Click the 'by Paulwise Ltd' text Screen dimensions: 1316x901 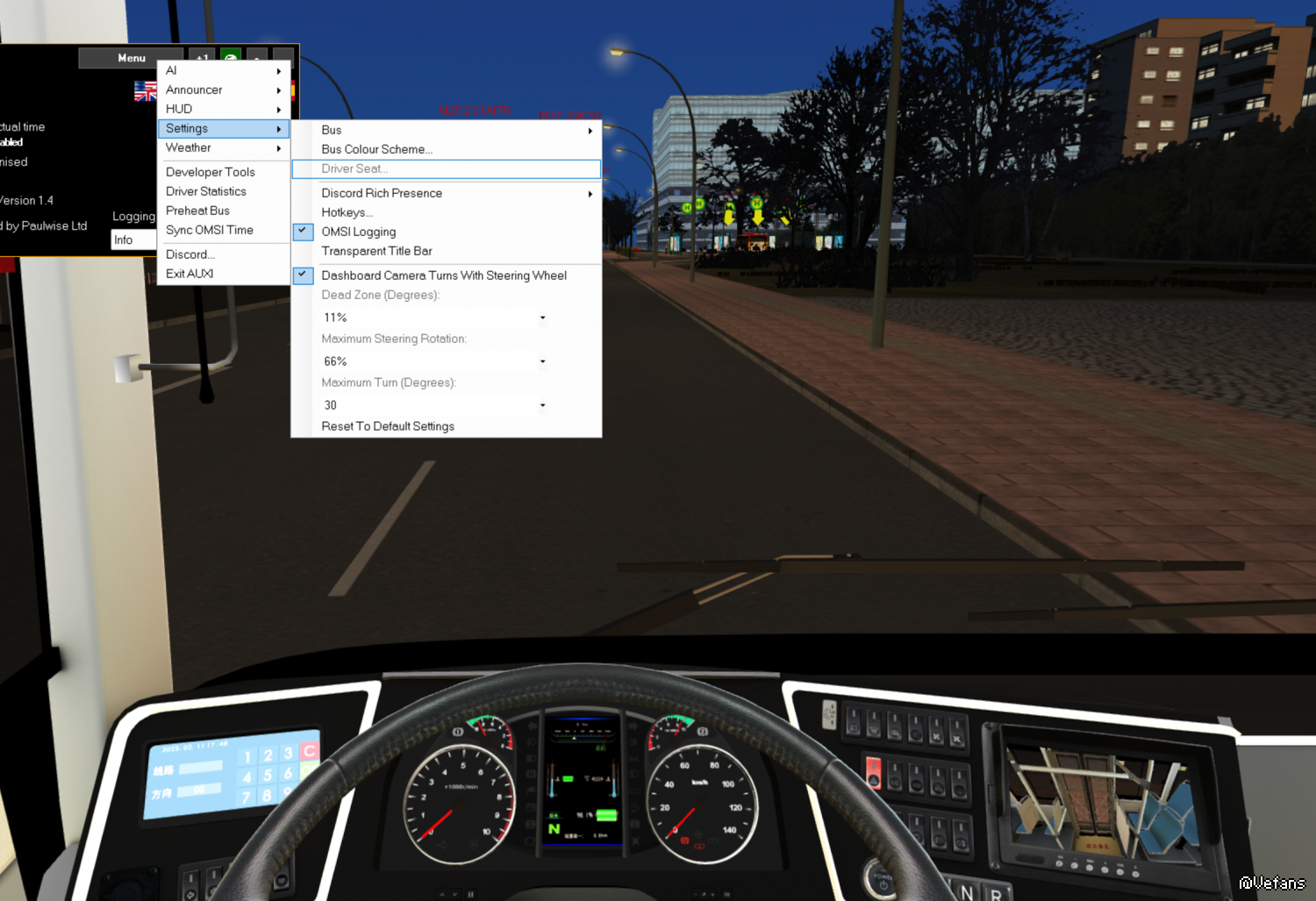pyautogui.click(x=46, y=225)
